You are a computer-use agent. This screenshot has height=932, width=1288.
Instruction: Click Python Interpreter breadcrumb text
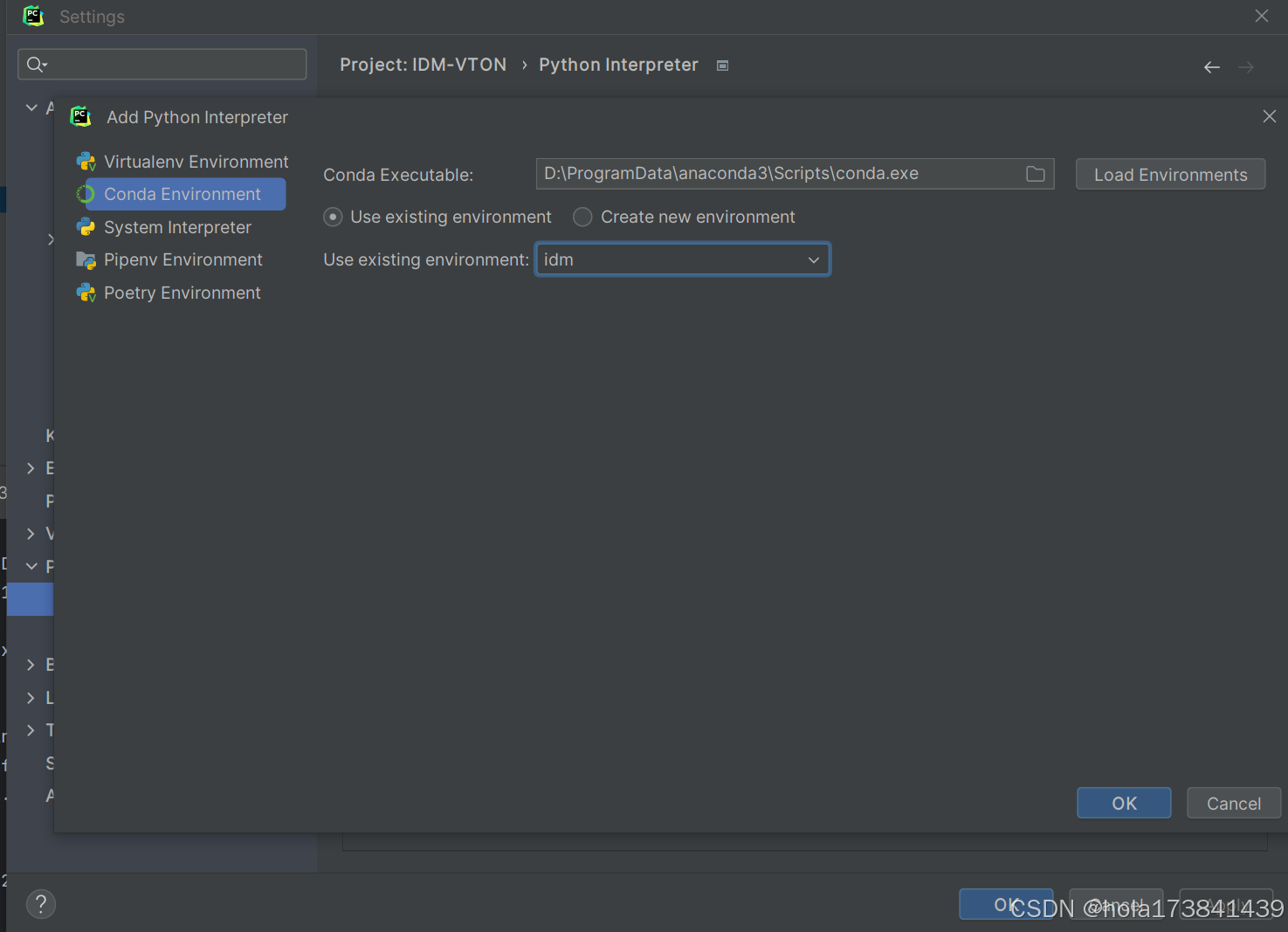click(x=618, y=65)
